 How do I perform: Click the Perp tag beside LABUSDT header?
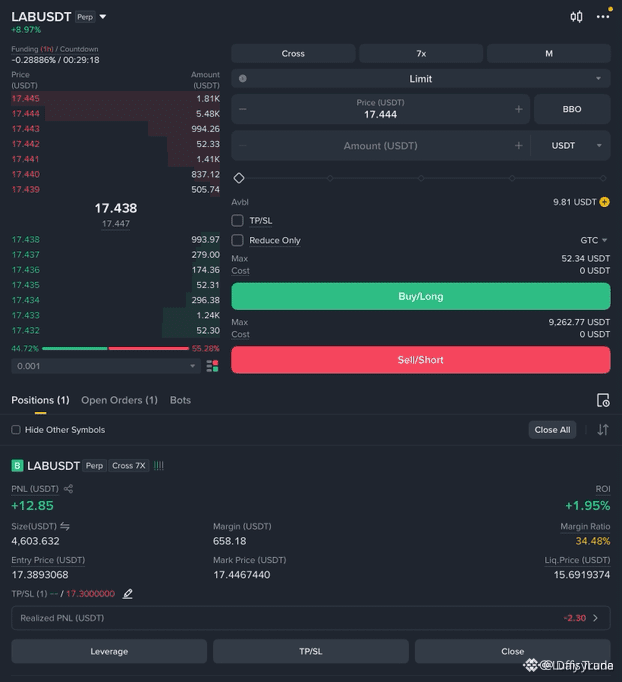coord(85,17)
